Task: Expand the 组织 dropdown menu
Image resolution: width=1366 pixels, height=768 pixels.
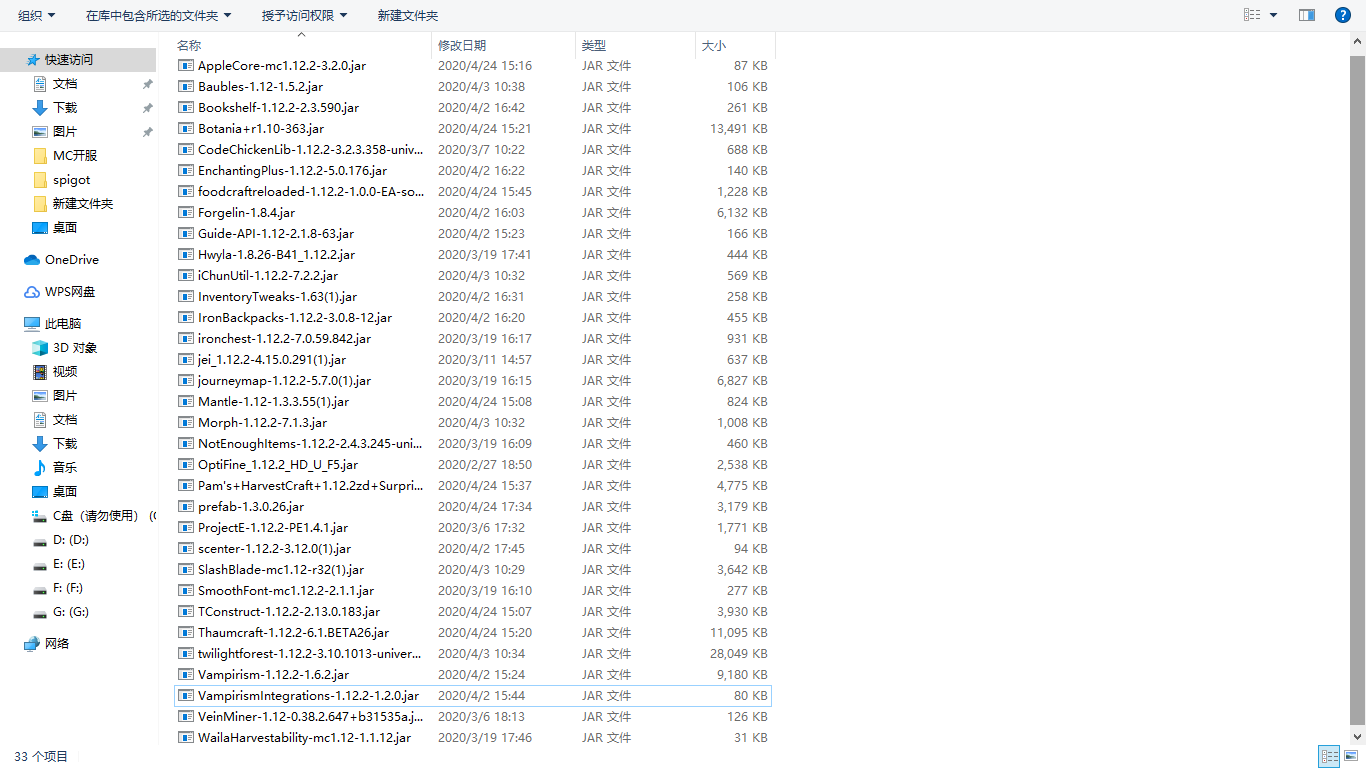Action: [37, 15]
